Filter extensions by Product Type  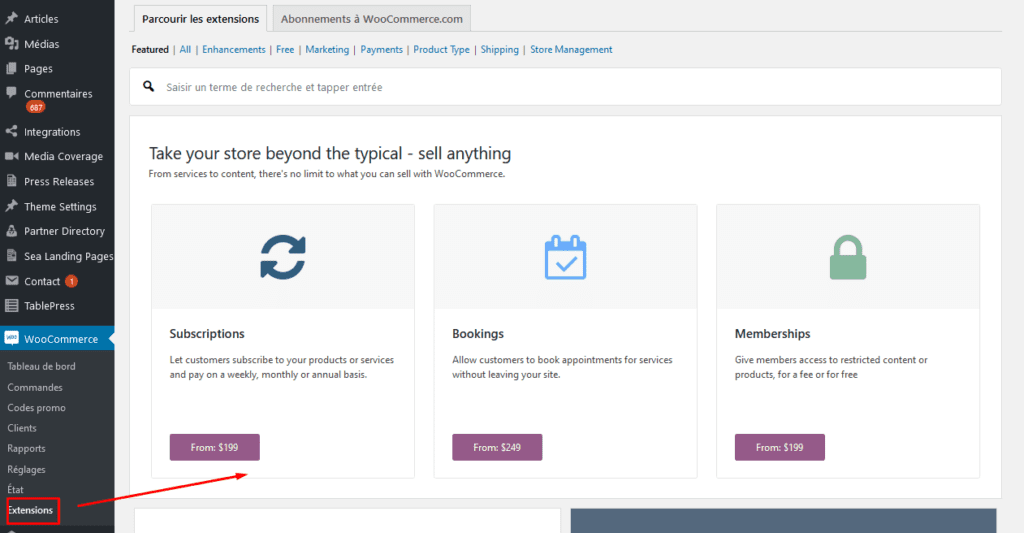click(x=441, y=50)
